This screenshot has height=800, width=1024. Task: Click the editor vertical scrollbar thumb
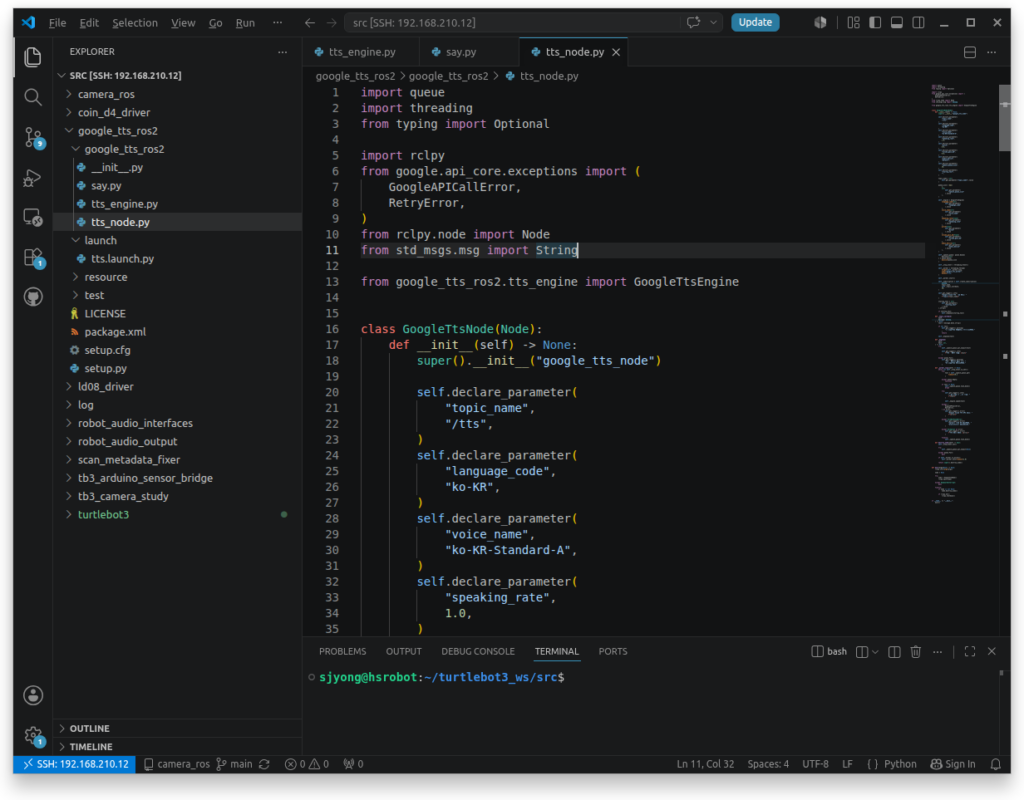pos(1004,118)
